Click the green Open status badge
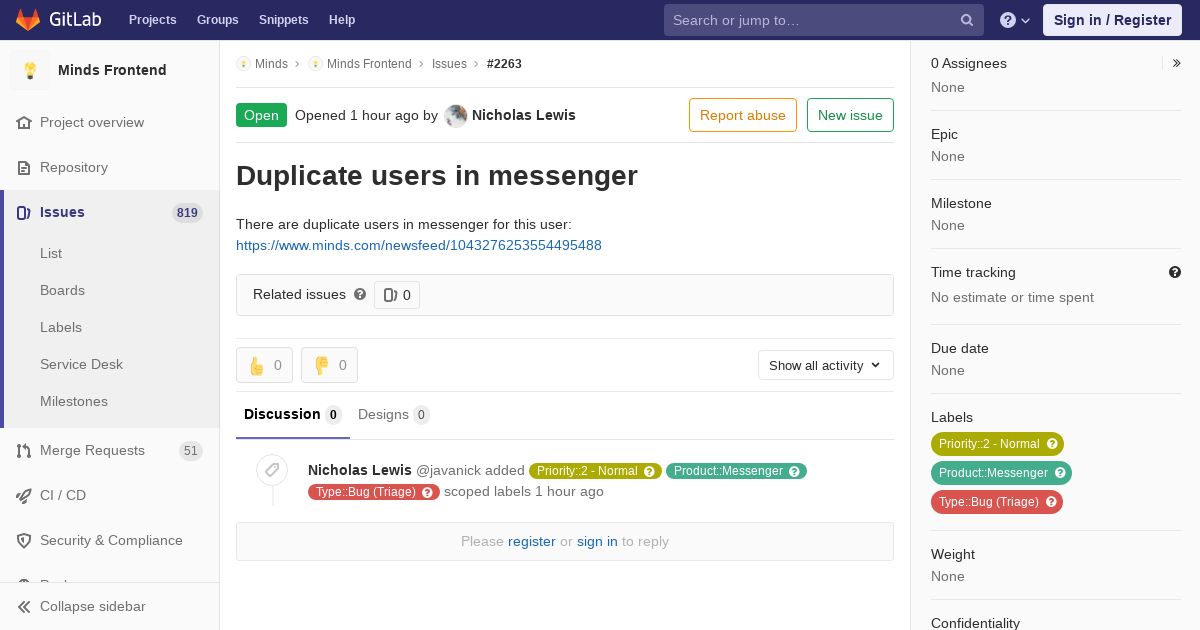Image resolution: width=1200 pixels, height=630 pixels. (x=261, y=115)
